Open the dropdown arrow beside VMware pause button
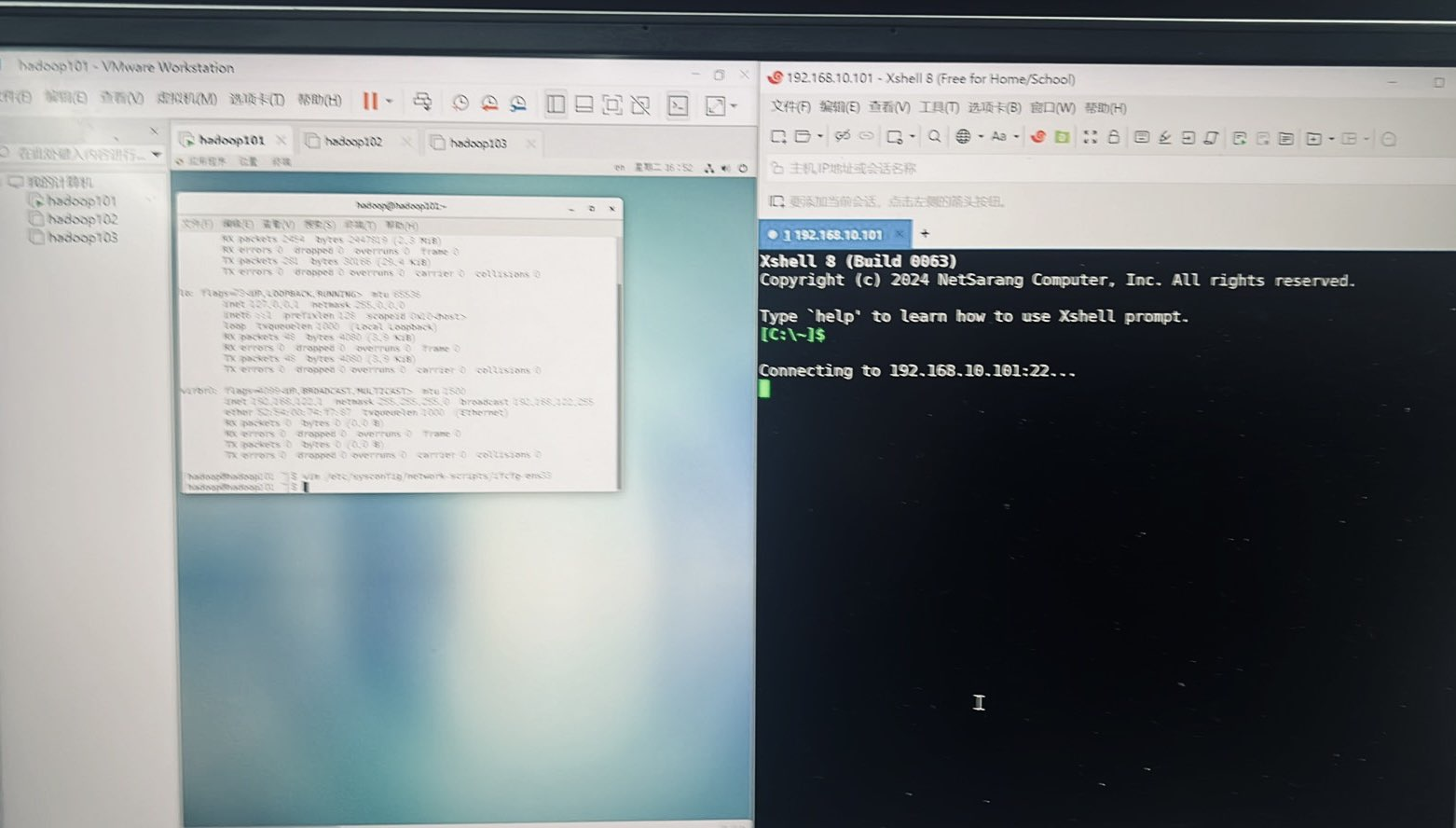The image size is (1456, 828). click(389, 101)
